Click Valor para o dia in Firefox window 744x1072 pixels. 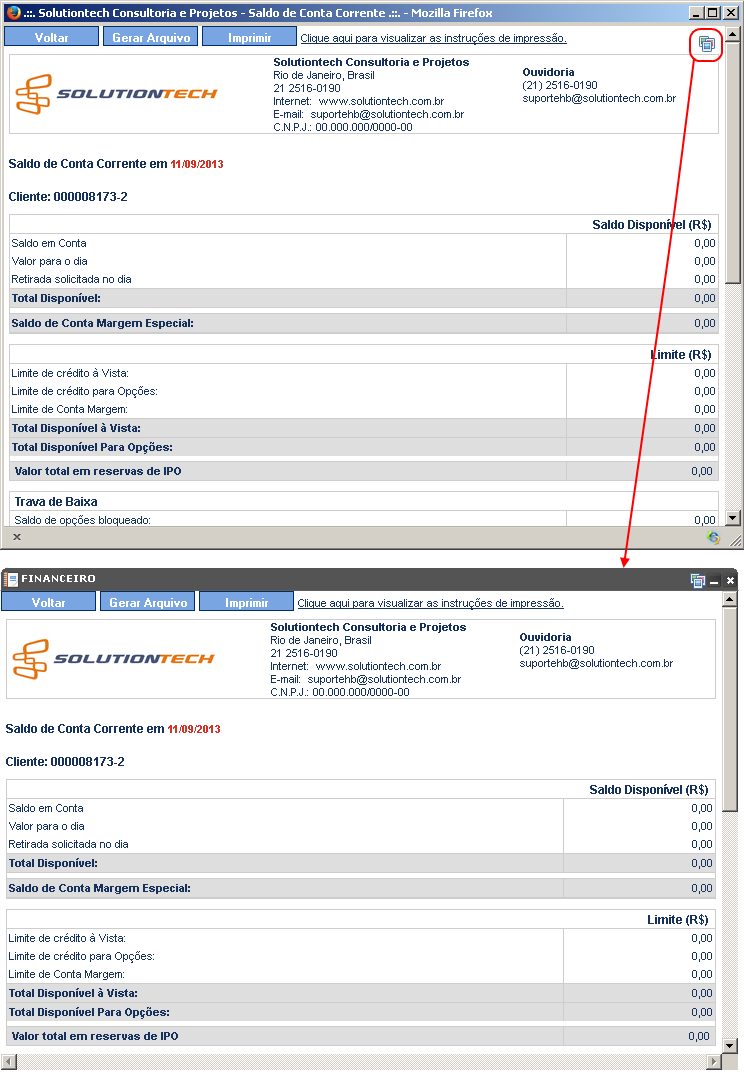[49, 261]
